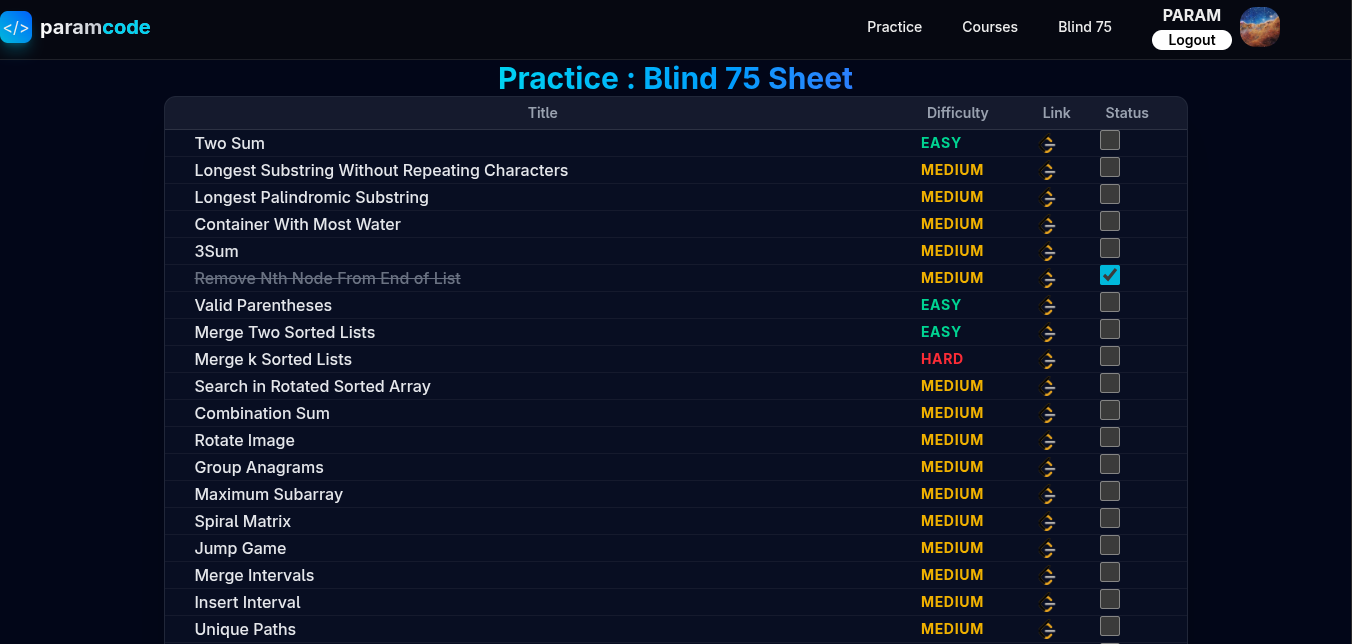1352x644 pixels.
Task: Open the link icon for Group Anagrams
Action: pyautogui.click(x=1049, y=469)
